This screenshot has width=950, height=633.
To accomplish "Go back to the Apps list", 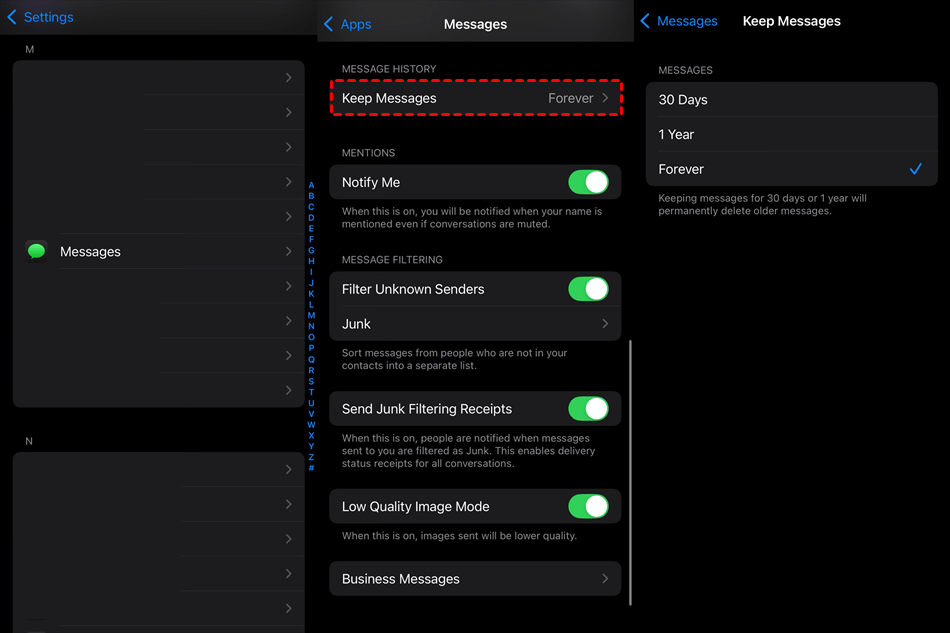I will [347, 24].
